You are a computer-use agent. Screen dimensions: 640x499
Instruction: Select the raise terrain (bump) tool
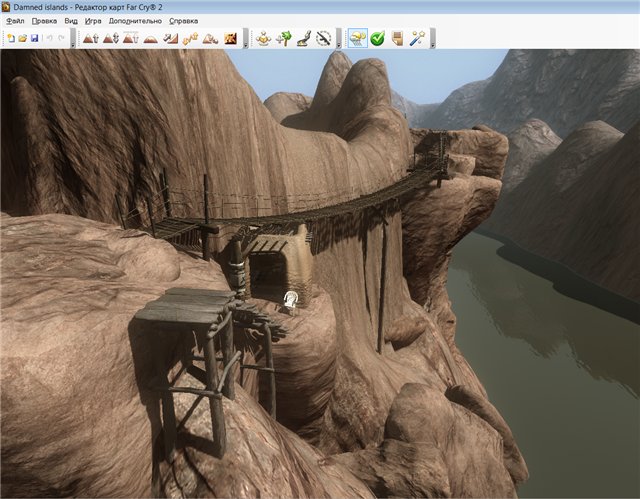[x=91, y=38]
